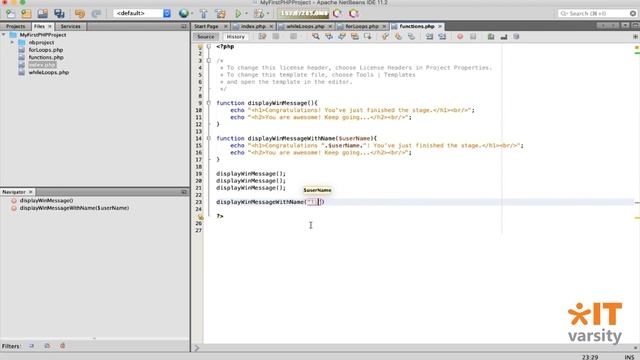Image resolution: width=640 pixels, height=360 pixels.
Task: Click the globe browser icon
Action: 184,13
